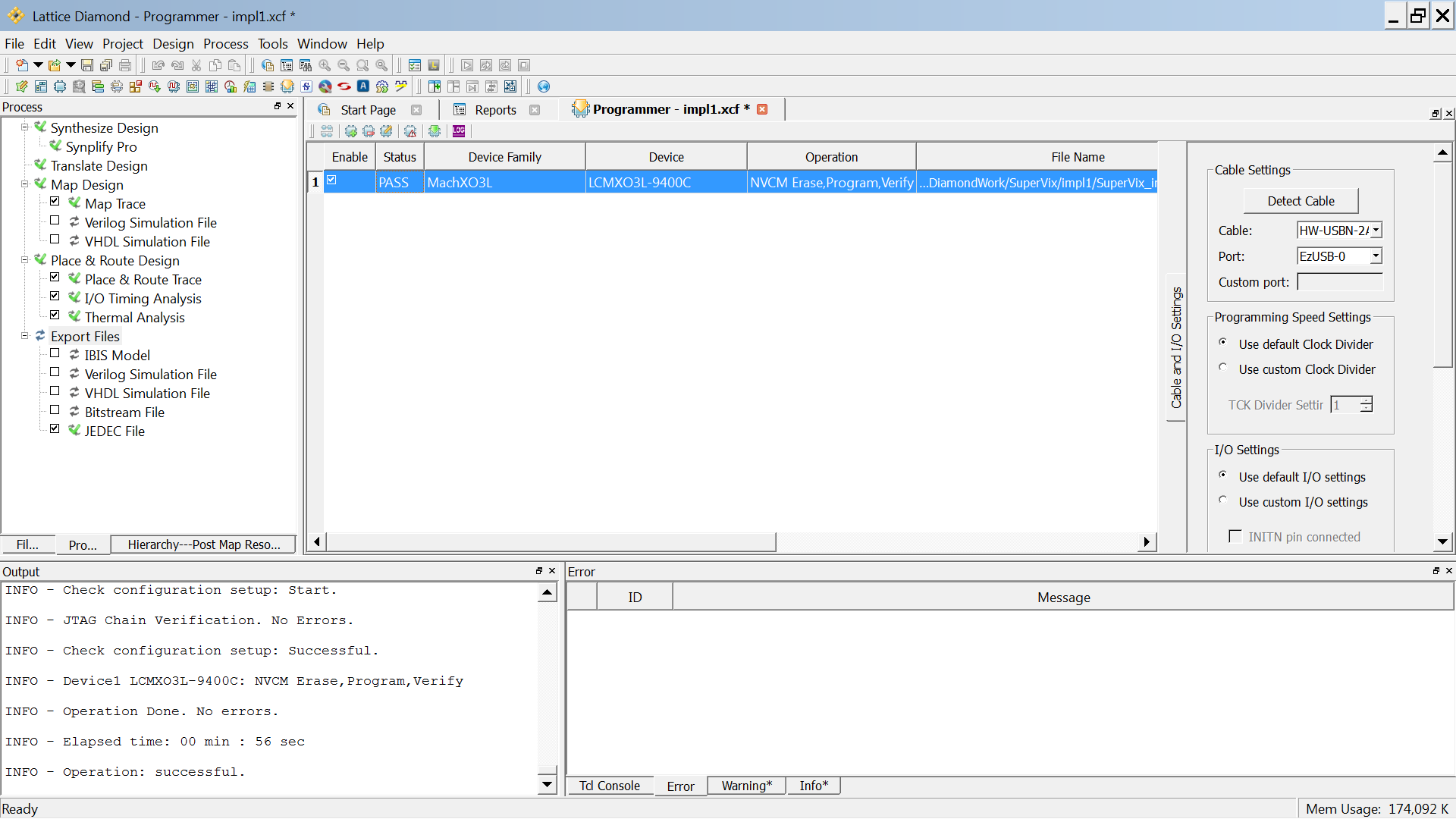Open the collapsed Cable and I/O Settings side tab
The image size is (1456, 819).
point(1176,347)
